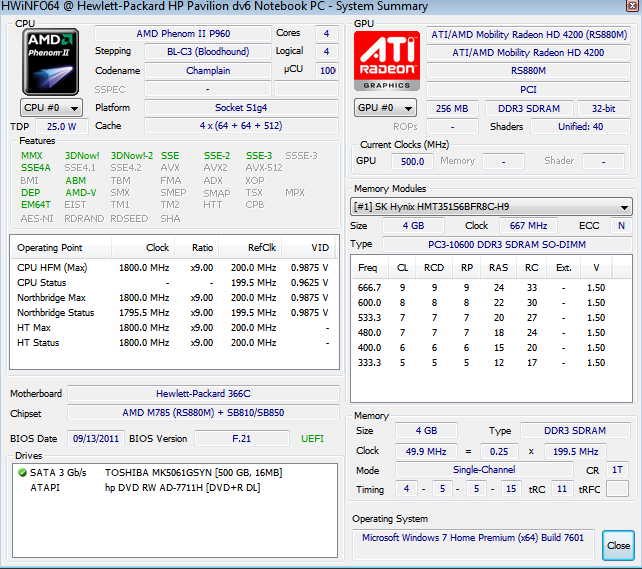642x569 pixels.
Task: Click the GPU clock 500.0 value
Action: [x=412, y=162]
